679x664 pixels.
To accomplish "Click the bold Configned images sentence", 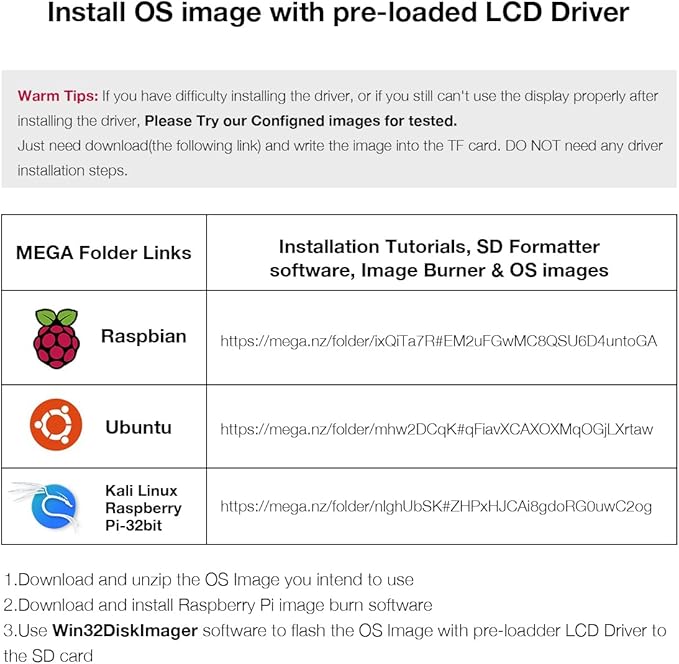I will pos(301,121).
